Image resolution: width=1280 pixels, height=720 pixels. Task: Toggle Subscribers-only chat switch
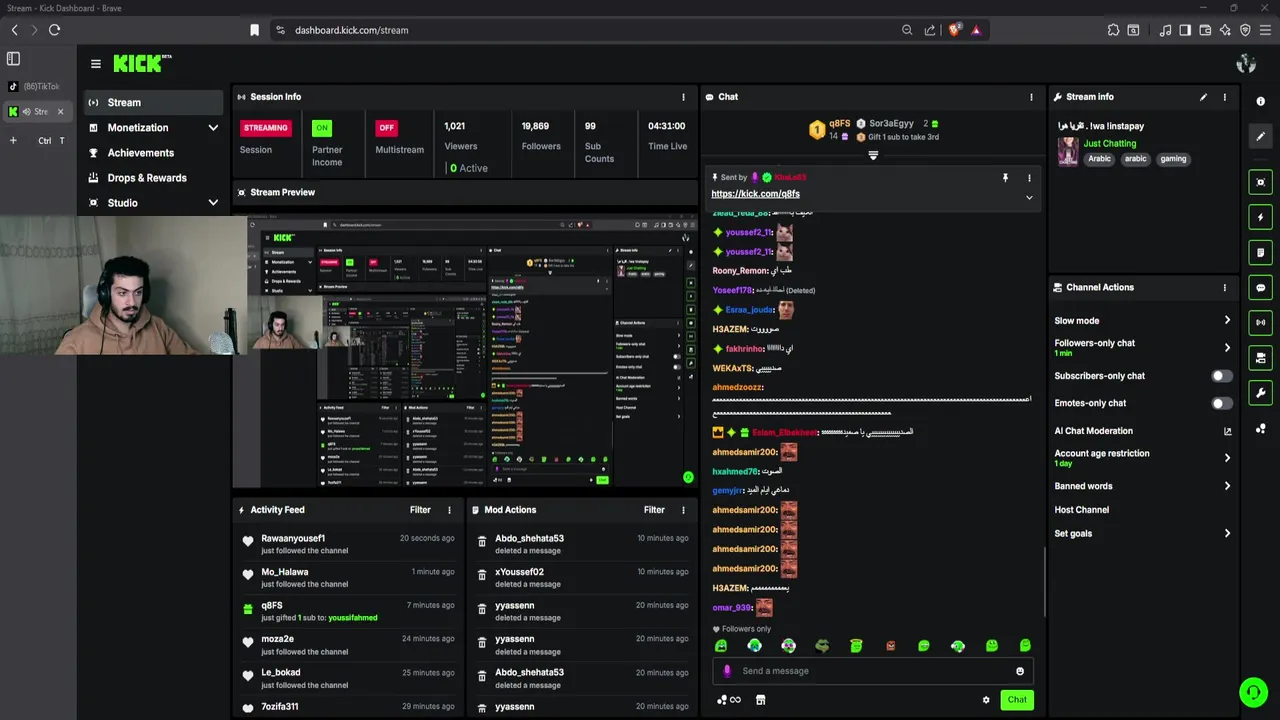(1222, 376)
